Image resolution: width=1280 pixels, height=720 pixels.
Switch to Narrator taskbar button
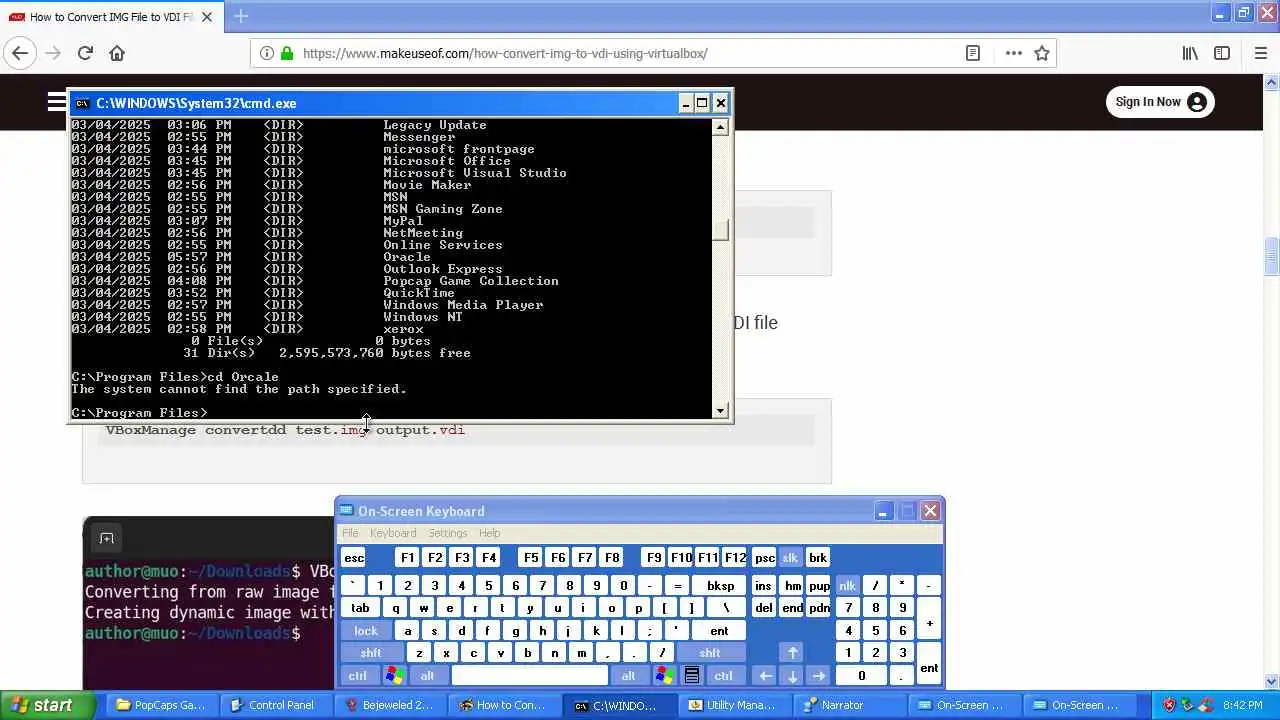pos(846,705)
